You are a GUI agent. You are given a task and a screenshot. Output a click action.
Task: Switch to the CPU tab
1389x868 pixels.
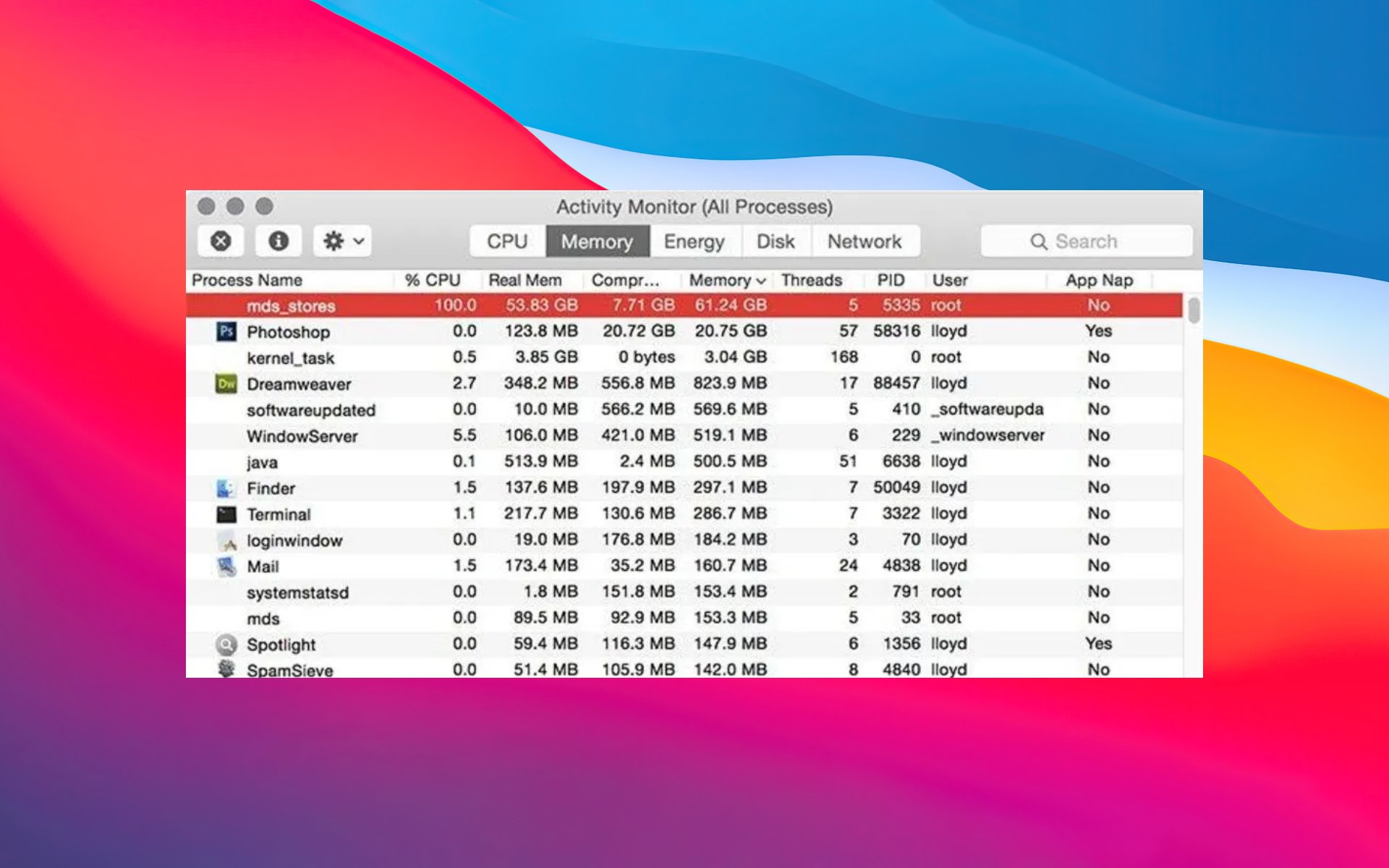tap(507, 241)
